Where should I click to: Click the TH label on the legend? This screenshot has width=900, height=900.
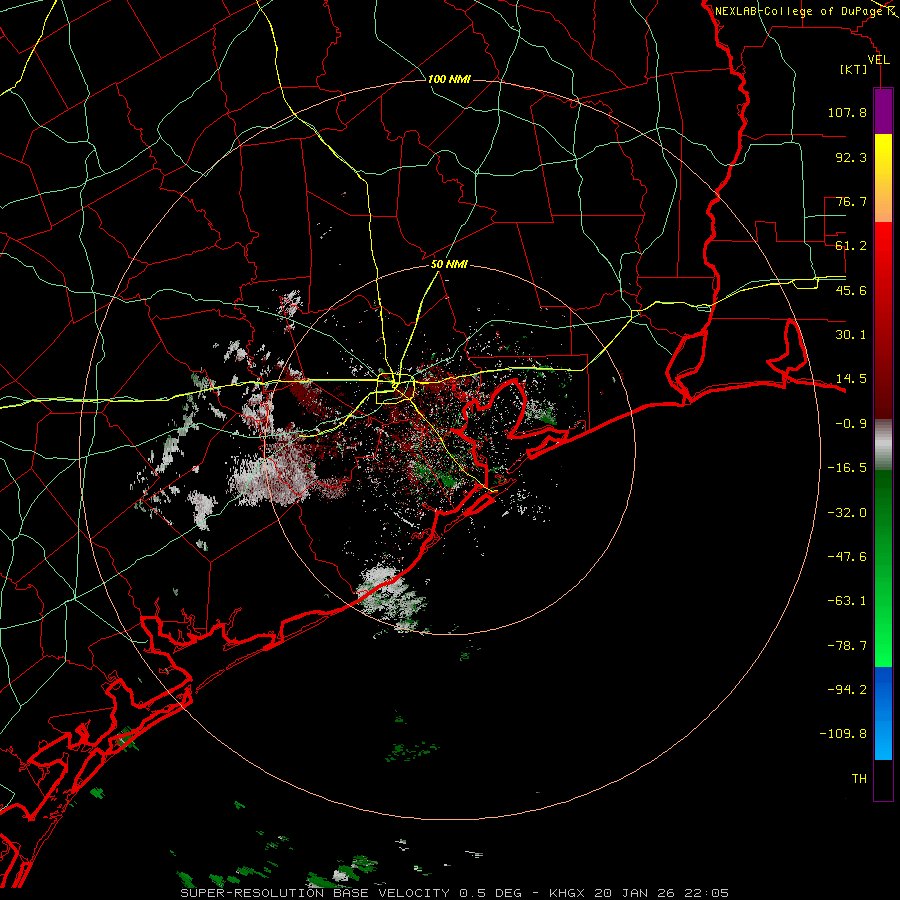tap(859, 779)
